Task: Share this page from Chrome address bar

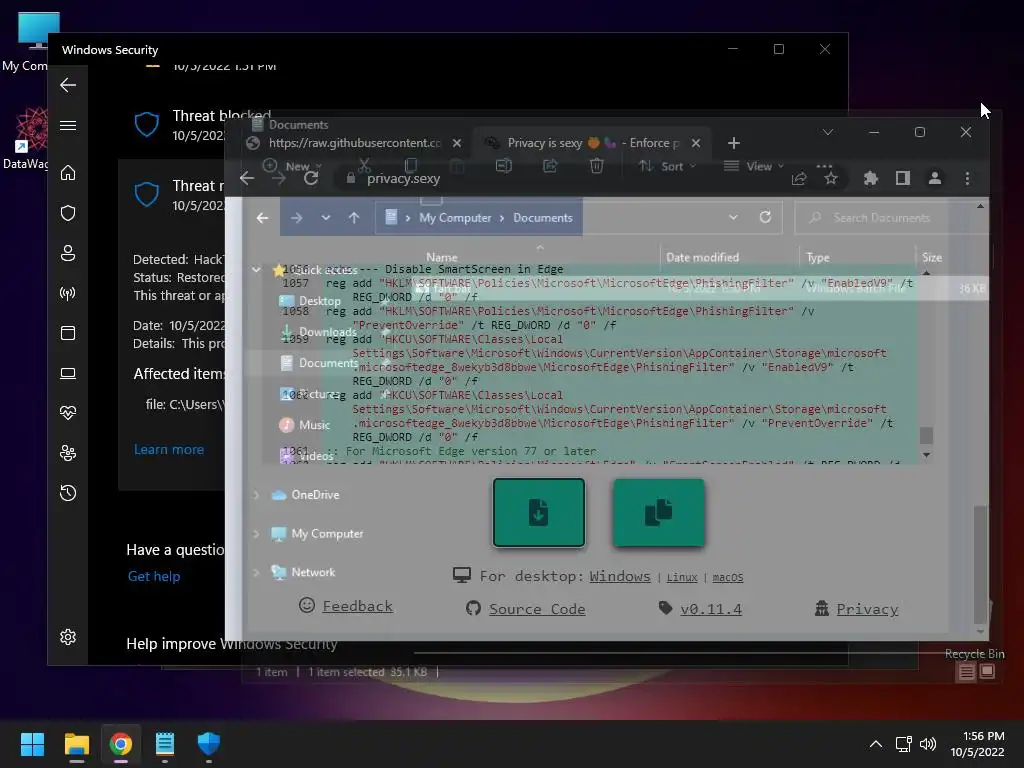Action: 799,178
